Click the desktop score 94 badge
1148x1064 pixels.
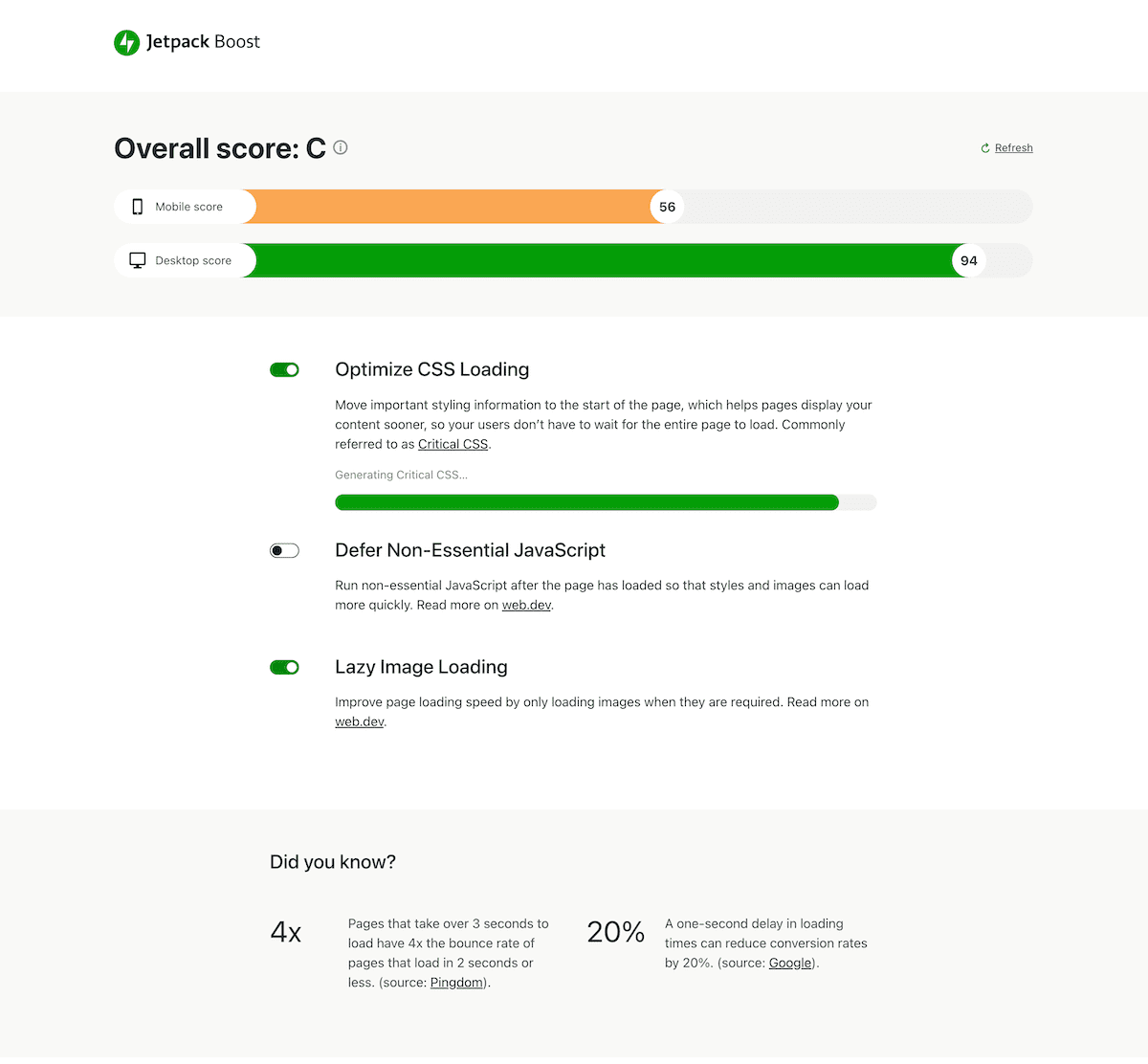[x=969, y=260]
